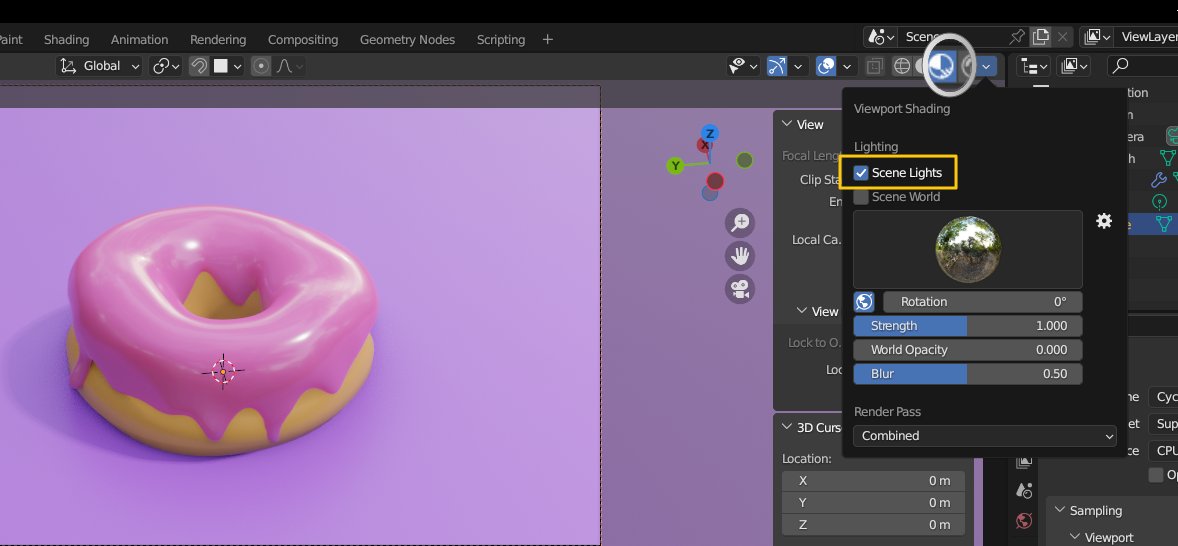
Task: Click the Y axis on navigation gizmo
Action: click(675, 165)
